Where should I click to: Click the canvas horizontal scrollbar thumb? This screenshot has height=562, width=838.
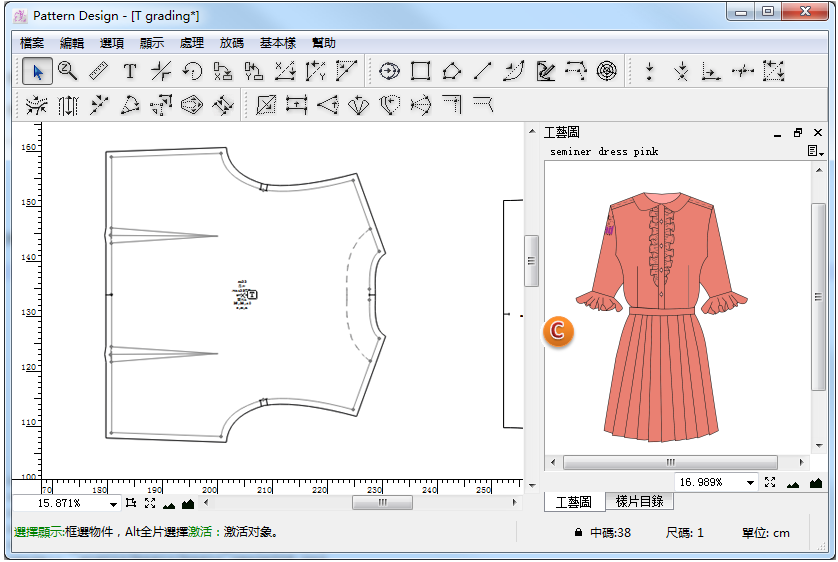pos(381,503)
